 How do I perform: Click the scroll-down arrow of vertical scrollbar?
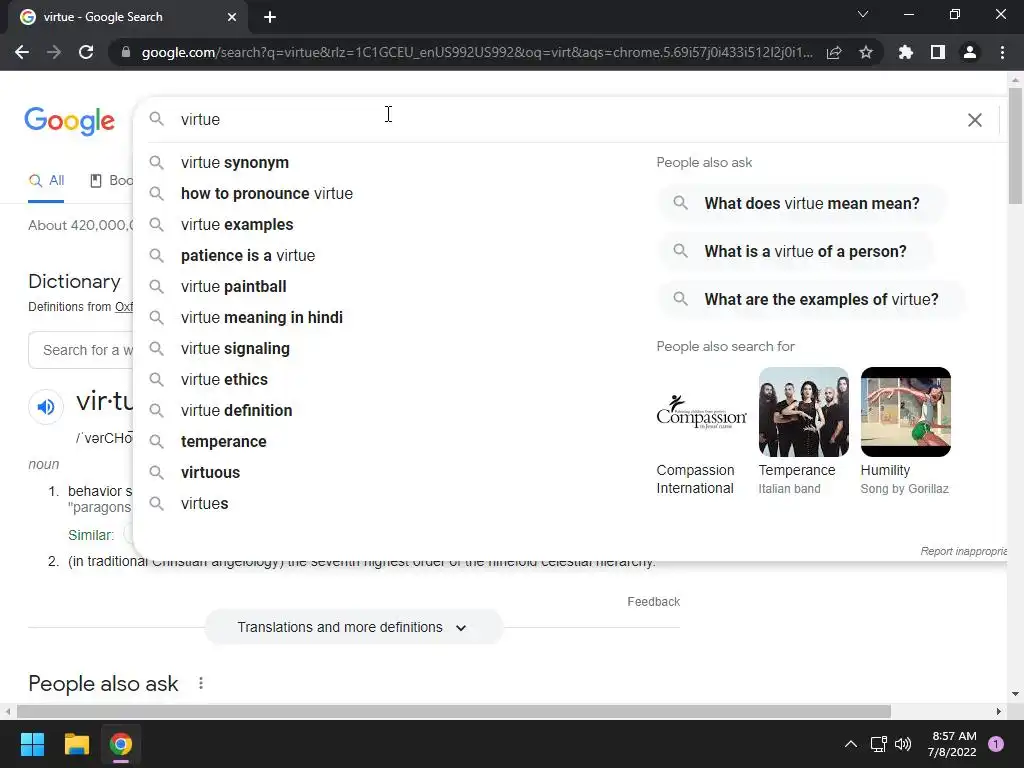pos(1015,694)
